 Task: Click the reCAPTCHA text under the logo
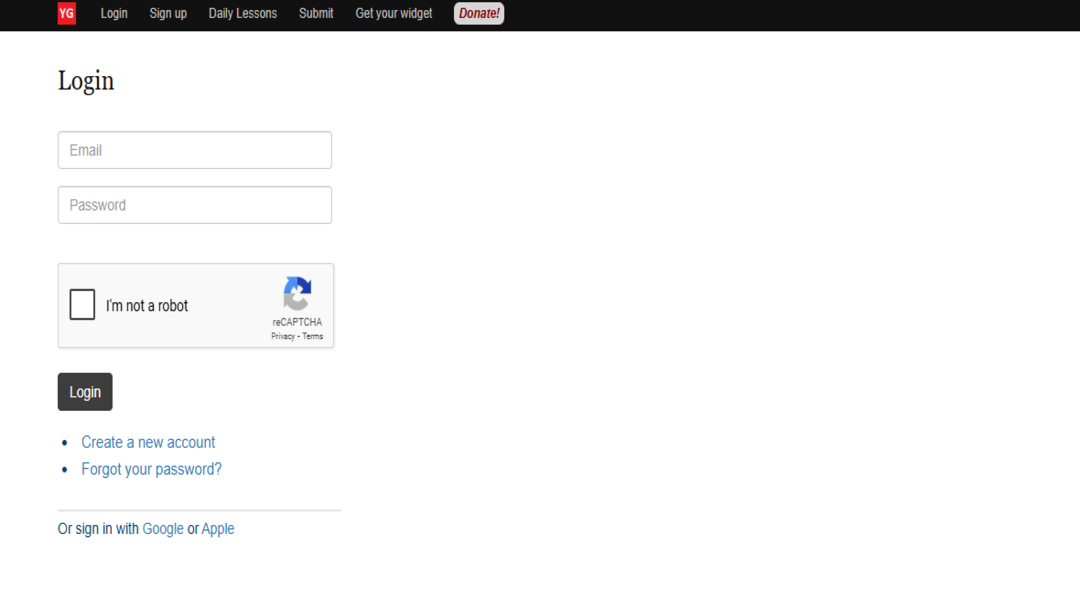point(297,322)
